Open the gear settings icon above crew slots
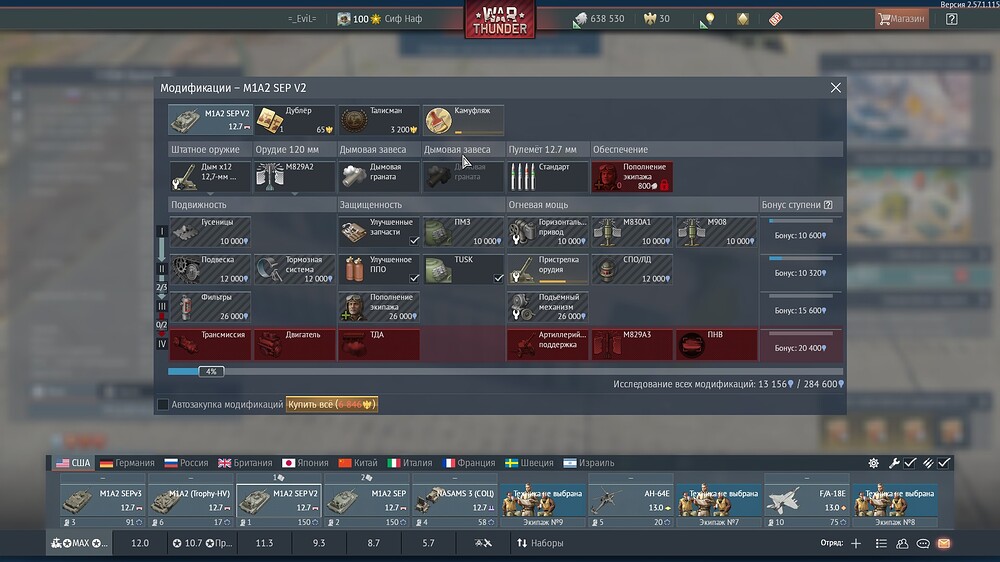Screen dimensions: 1000x562 click(873, 463)
